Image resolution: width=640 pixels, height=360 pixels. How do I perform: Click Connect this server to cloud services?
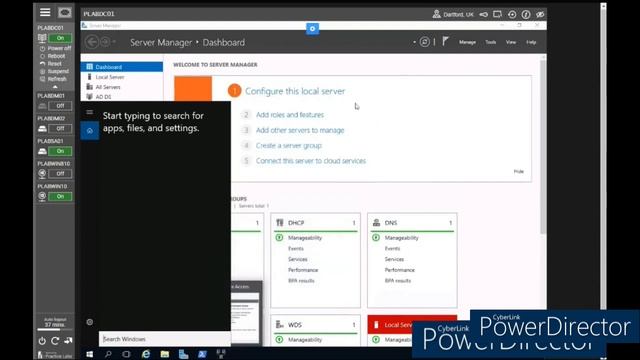click(311, 161)
